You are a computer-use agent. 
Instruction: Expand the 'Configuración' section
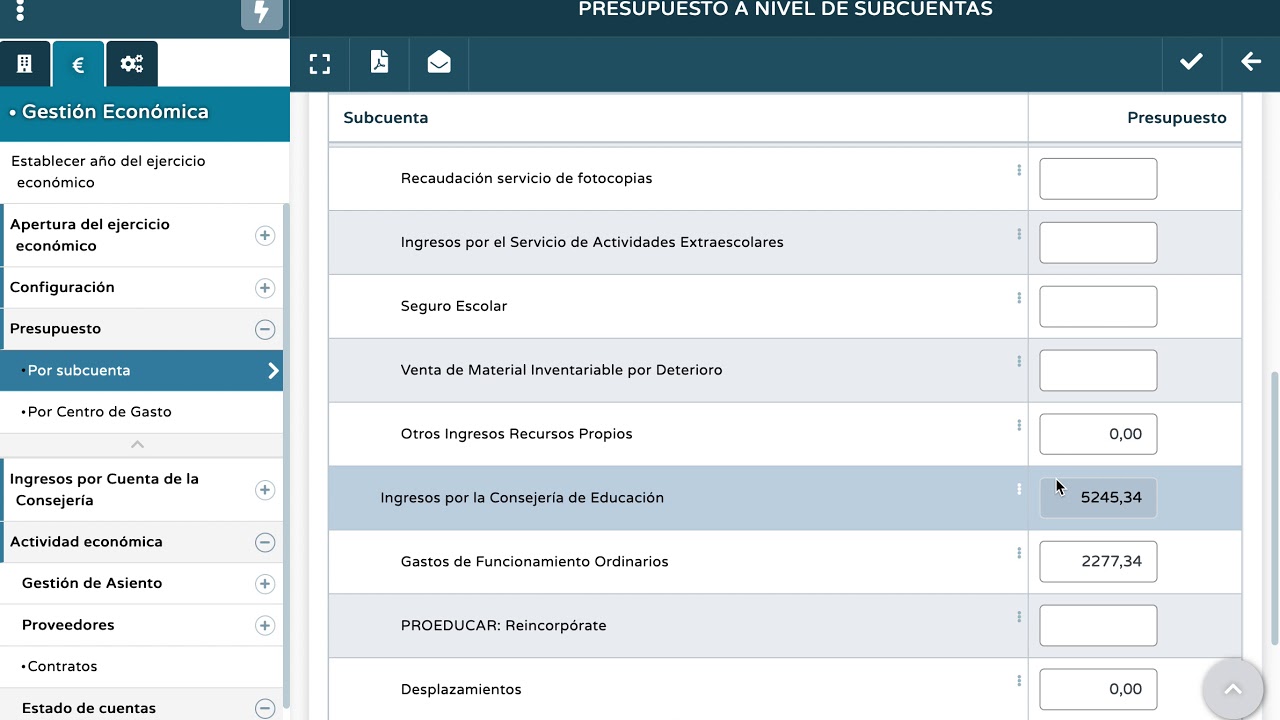tap(265, 288)
